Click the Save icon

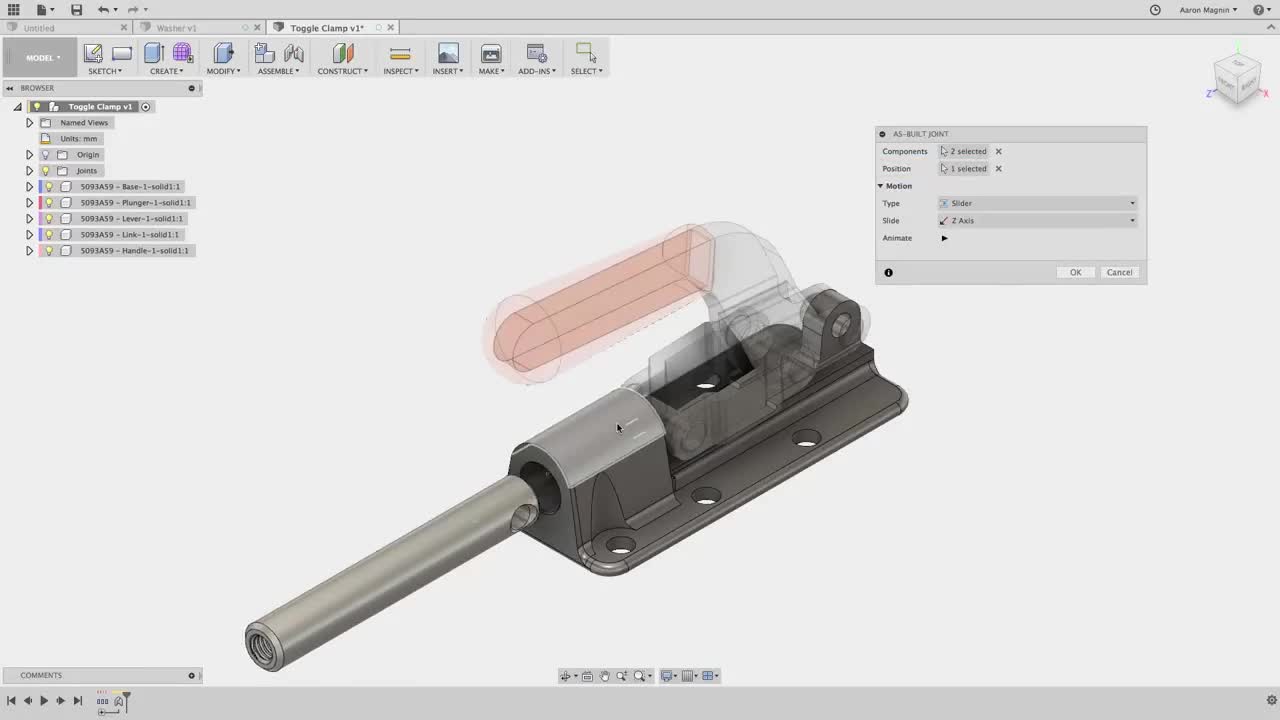pos(76,9)
